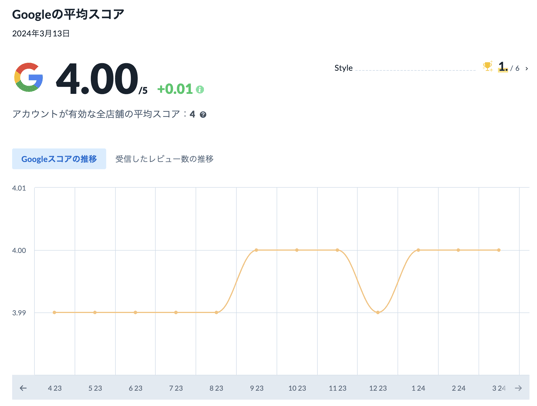Click the 3.99 y-axis label
This screenshot has height=406, width=537.
click(x=19, y=313)
